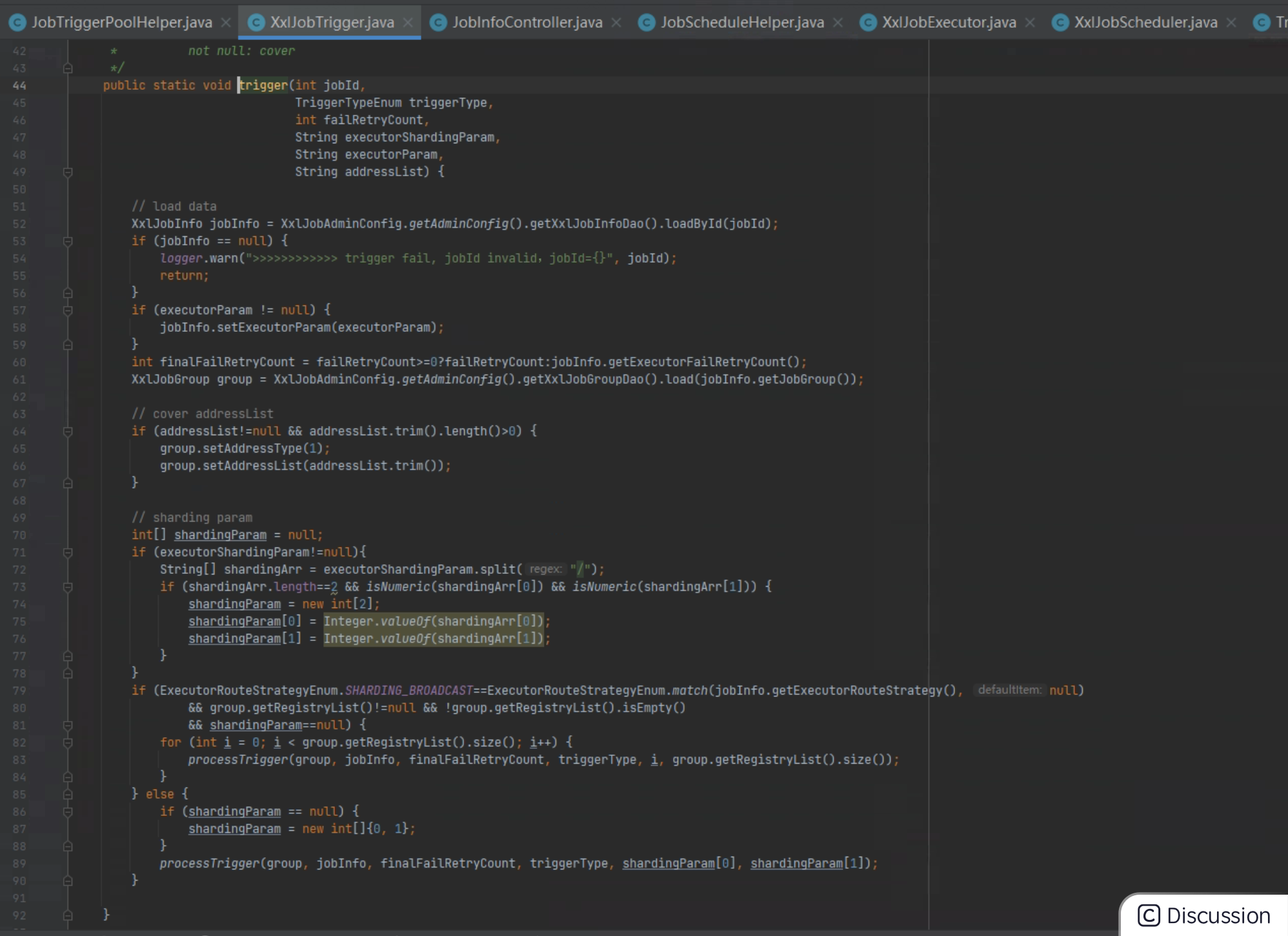Click '// cover addressList' comment
1288x936 pixels.
[x=202, y=414]
